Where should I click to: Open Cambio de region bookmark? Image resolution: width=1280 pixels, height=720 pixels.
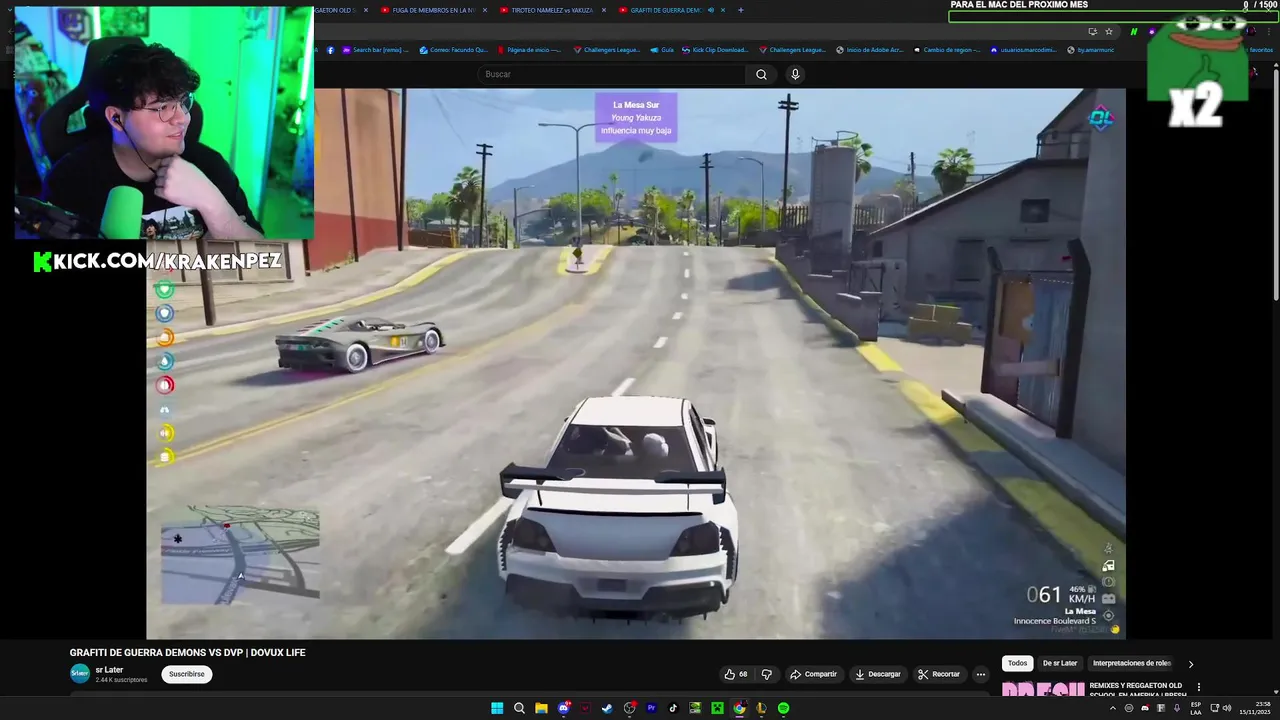pos(946,50)
